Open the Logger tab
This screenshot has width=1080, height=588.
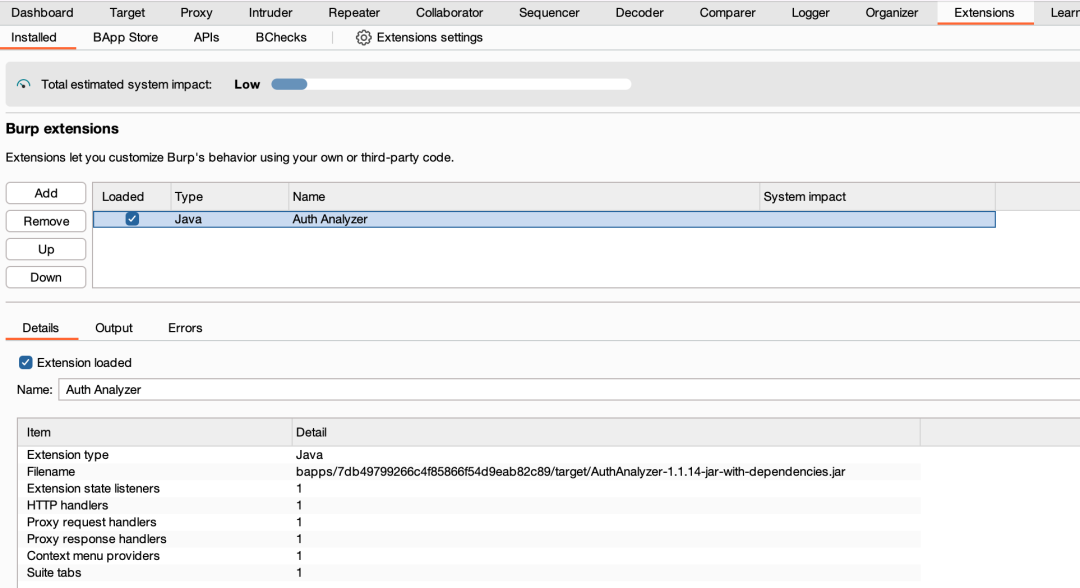coord(810,13)
